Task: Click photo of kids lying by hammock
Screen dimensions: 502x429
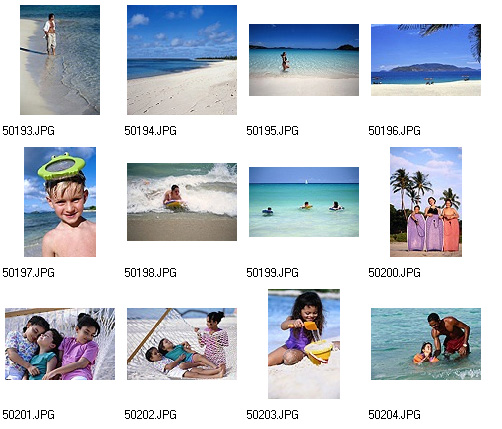Action: 182,344
